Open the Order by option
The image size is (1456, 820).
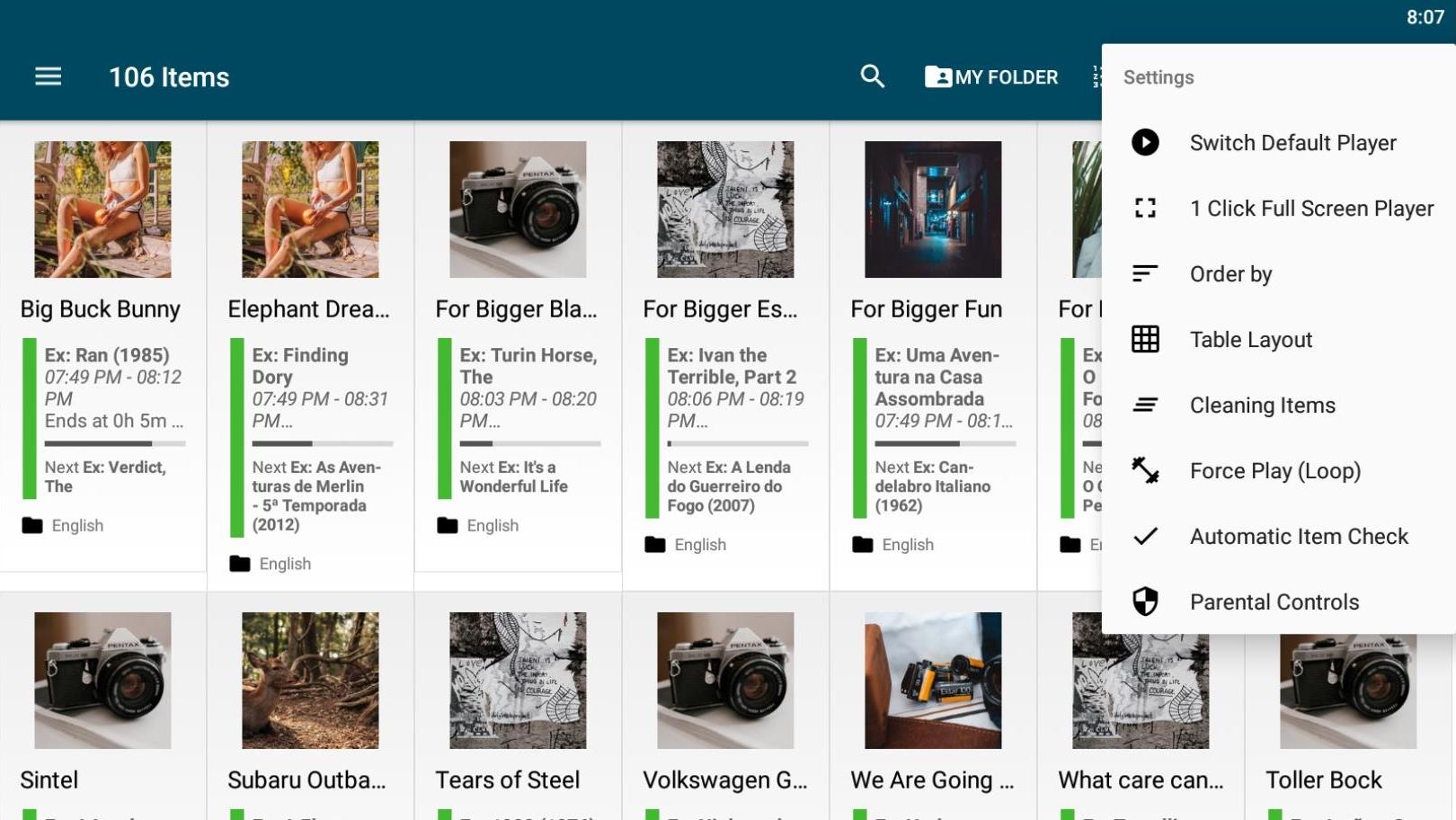click(x=1278, y=273)
